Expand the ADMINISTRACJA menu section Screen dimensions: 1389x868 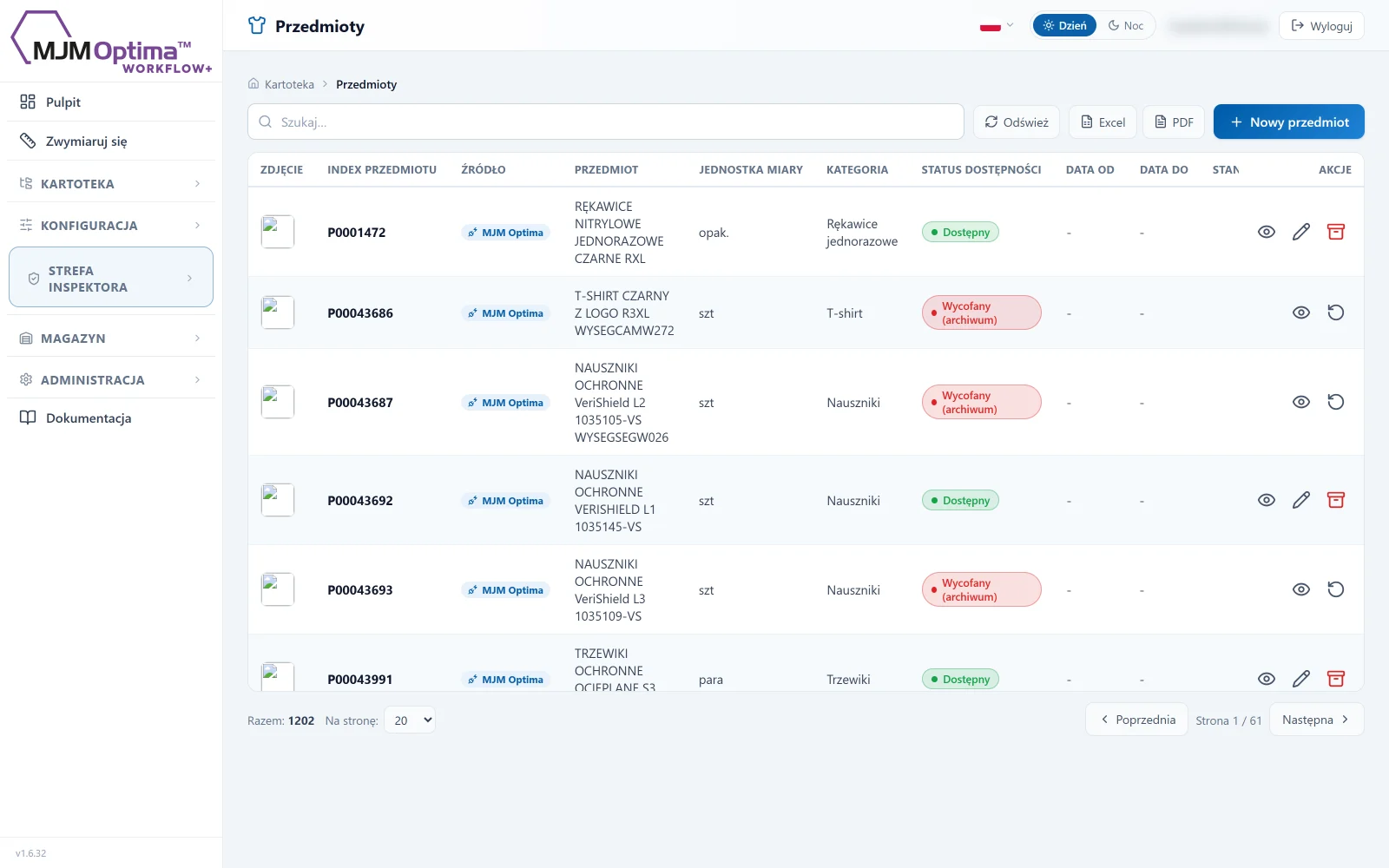point(111,380)
